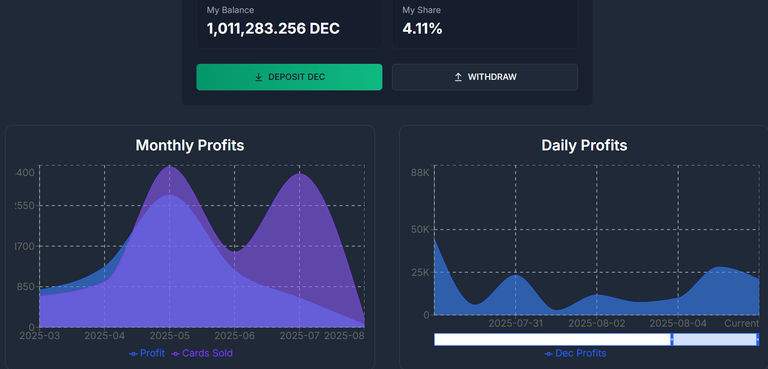
Task: Click the download arrow icon in Deposit
Action: click(x=259, y=77)
